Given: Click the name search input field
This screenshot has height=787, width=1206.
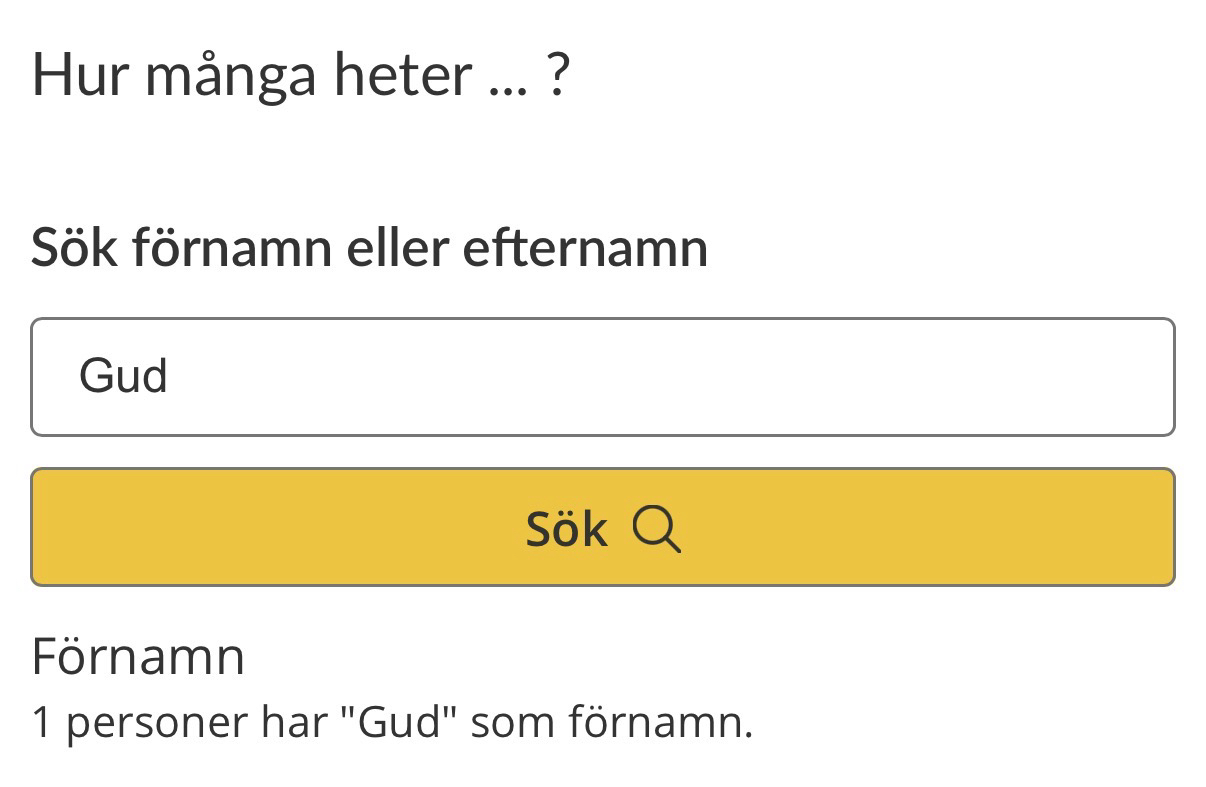Looking at the screenshot, I should [602, 377].
